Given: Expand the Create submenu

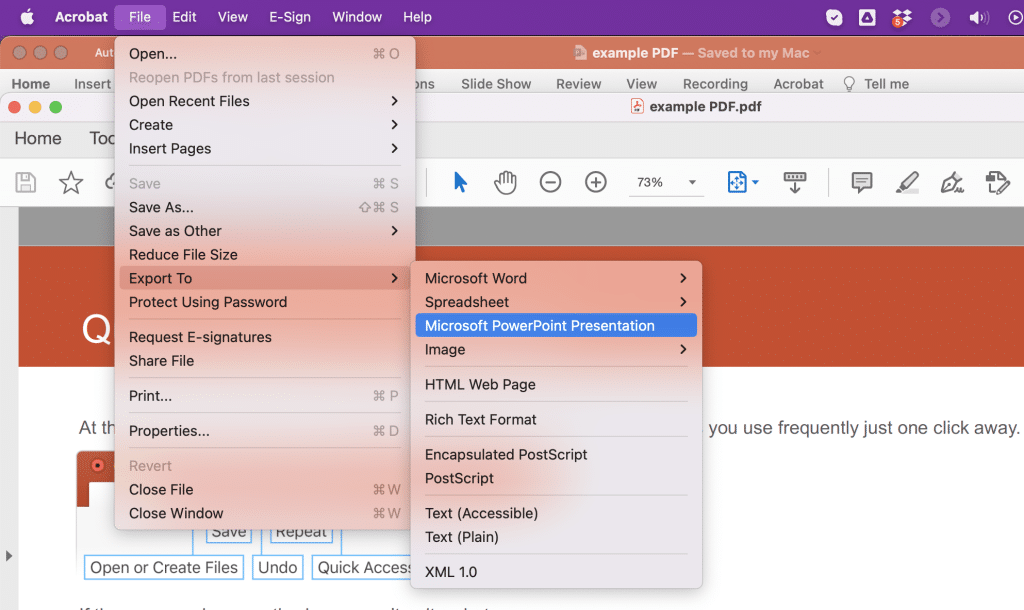Looking at the screenshot, I should click(394, 124).
